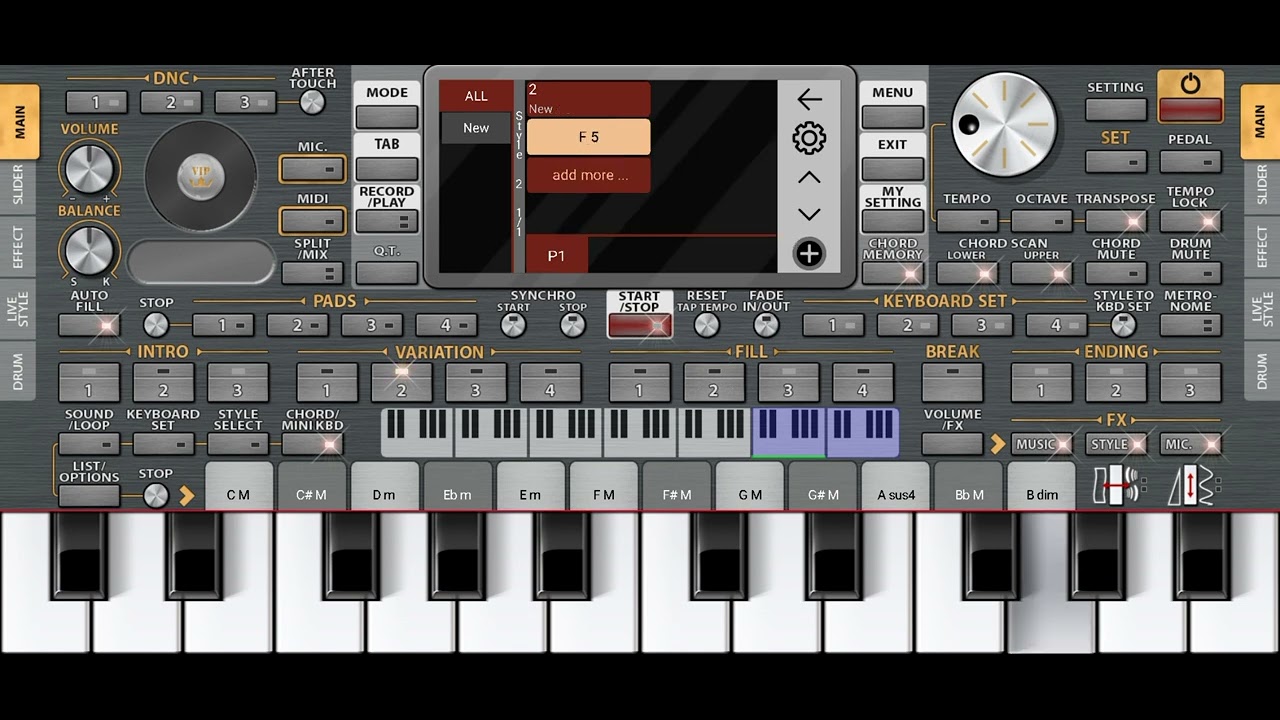This screenshot has height=720, width=1280.
Task: Switch to the right DRUM tab
Action: [1260, 372]
